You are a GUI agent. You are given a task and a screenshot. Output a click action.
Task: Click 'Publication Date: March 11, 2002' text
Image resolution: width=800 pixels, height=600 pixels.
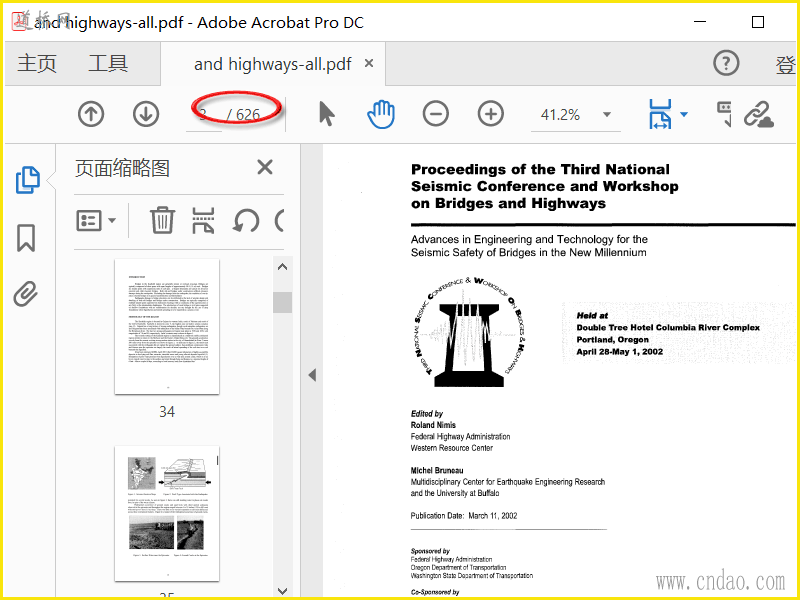464,516
